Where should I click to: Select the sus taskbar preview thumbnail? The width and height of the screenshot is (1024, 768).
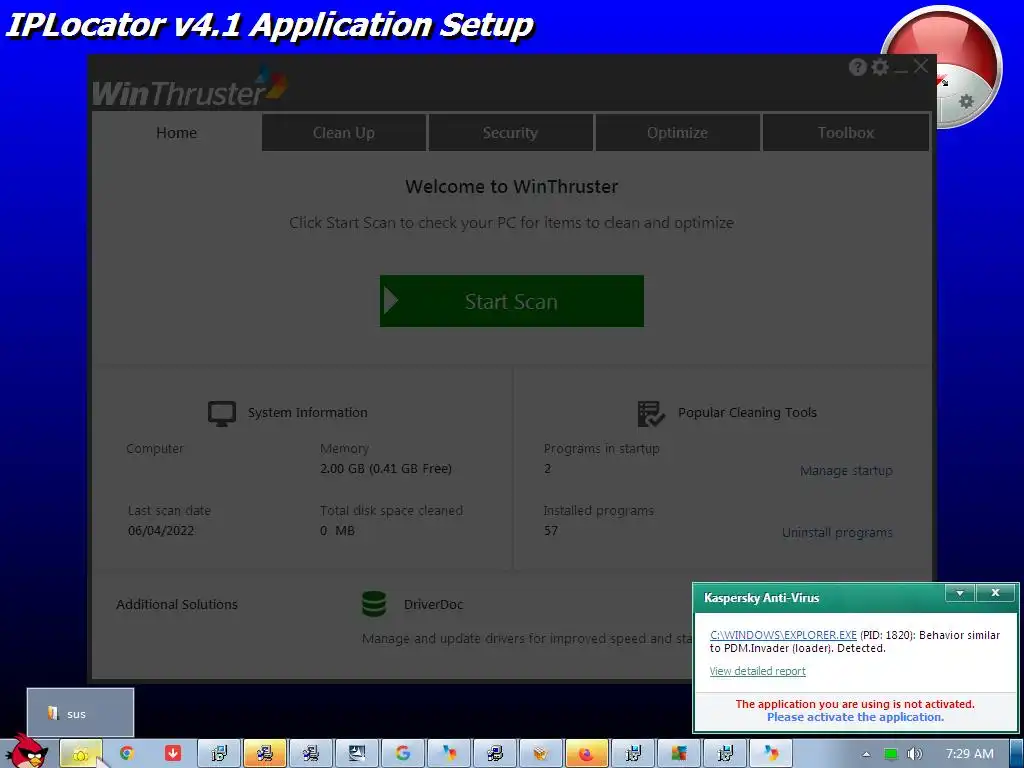(80, 712)
